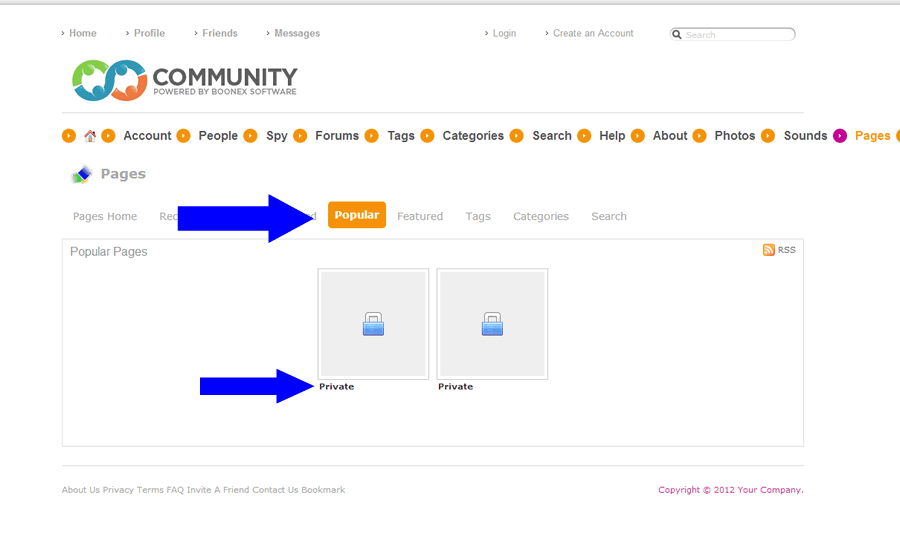This screenshot has height=536, width=900.
Task: Click the magnifier icon in search box
Action: (x=677, y=34)
